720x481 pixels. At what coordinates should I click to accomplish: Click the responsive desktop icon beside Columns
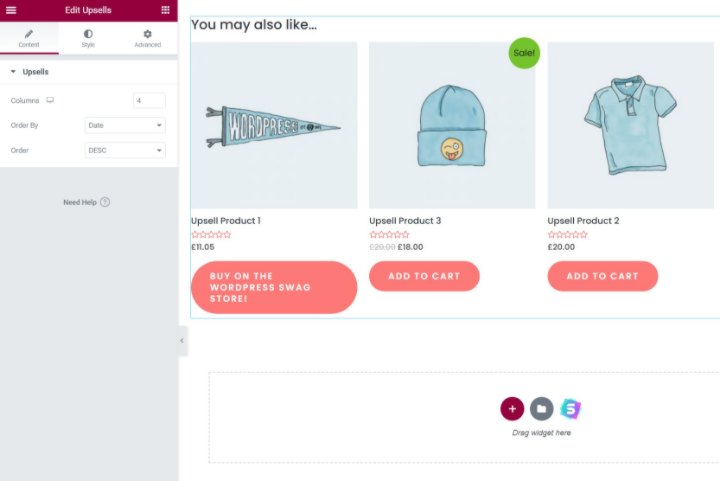(50, 100)
